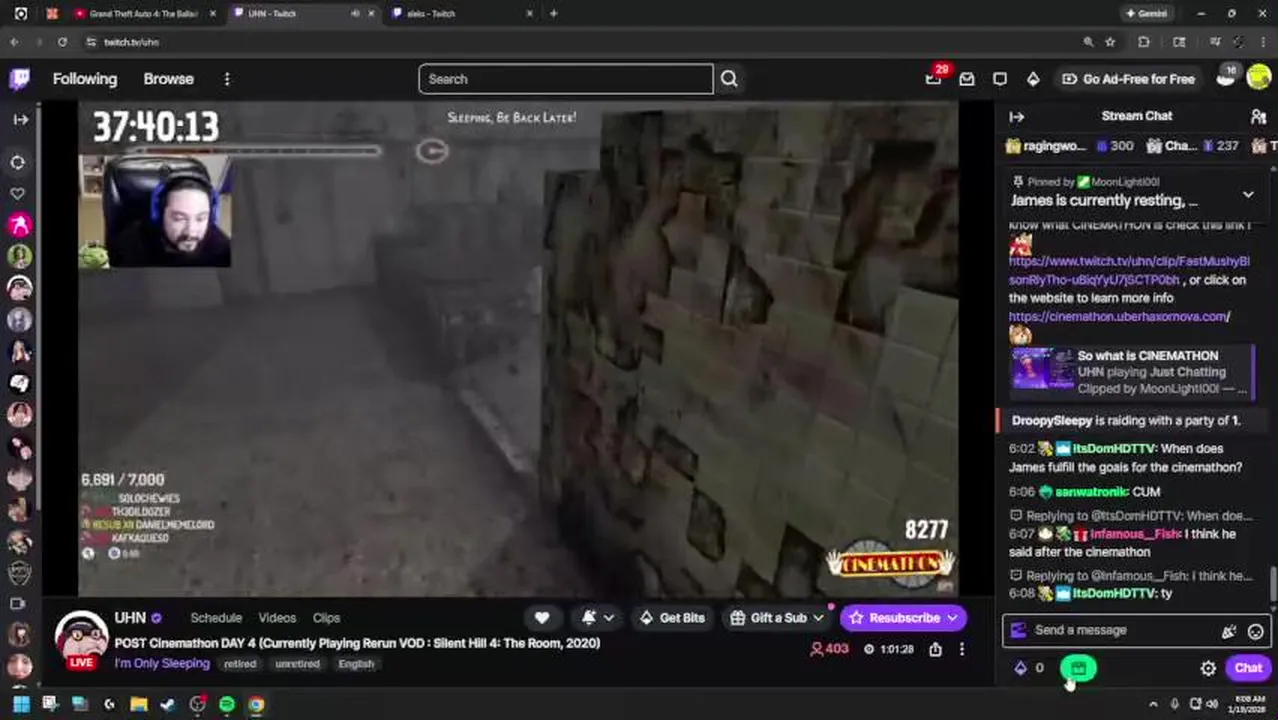Reload the page
The height and width of the screenshot is (720, 1278).
[x=62, y=42]
